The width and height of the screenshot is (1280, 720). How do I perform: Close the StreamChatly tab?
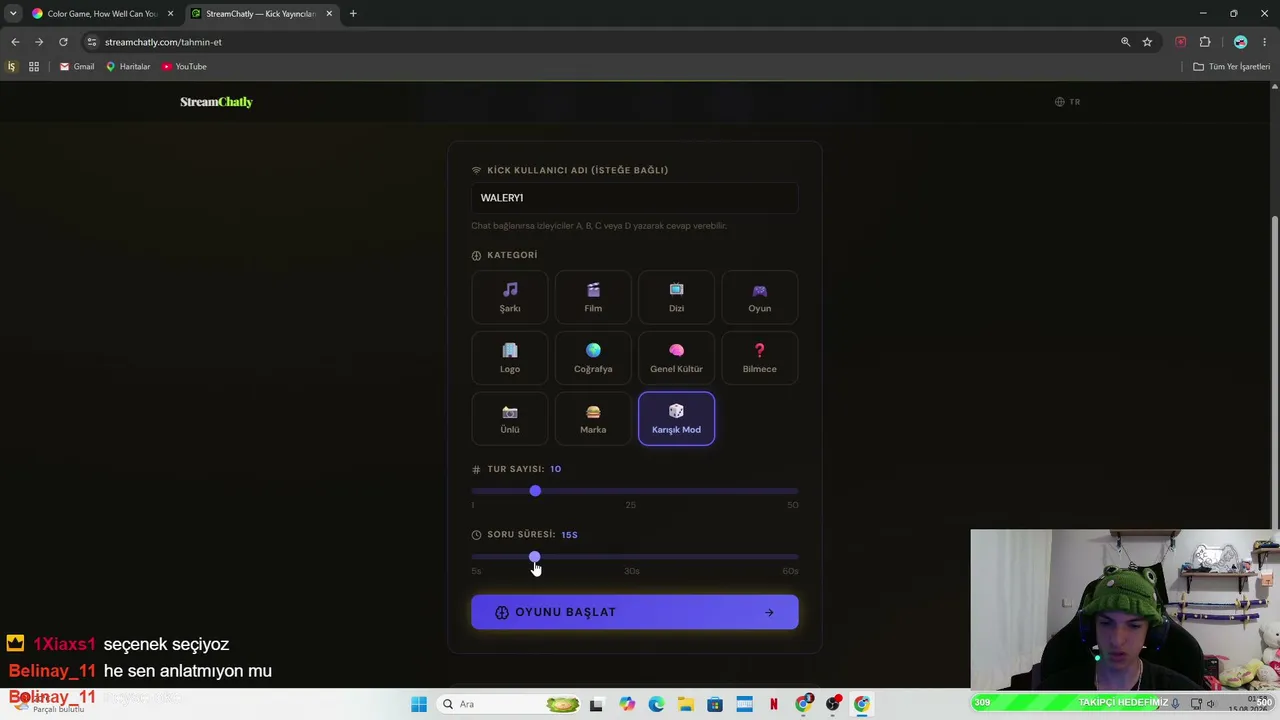328,14
